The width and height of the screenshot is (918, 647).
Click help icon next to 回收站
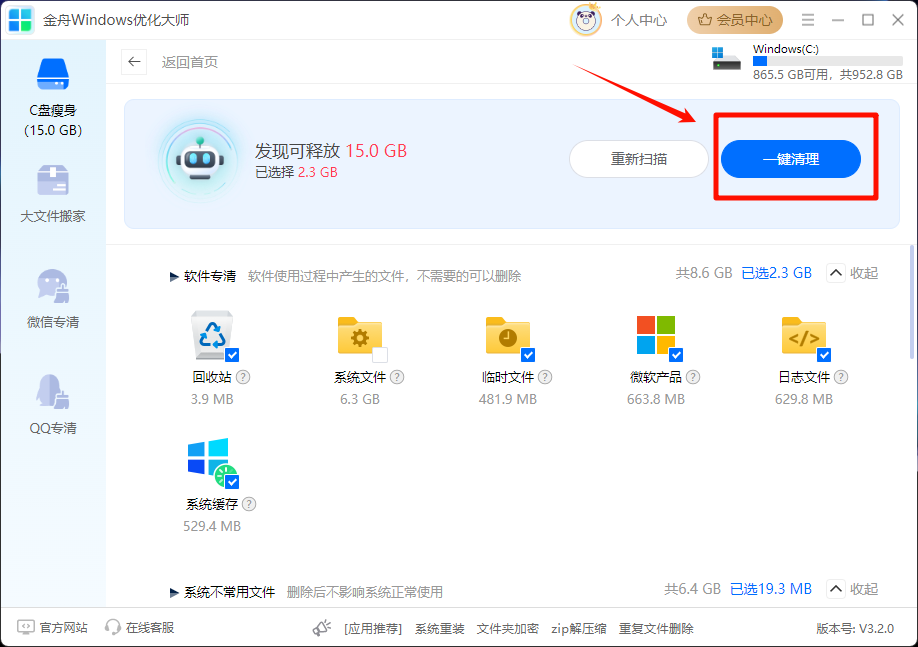click(x=243, y=377)
